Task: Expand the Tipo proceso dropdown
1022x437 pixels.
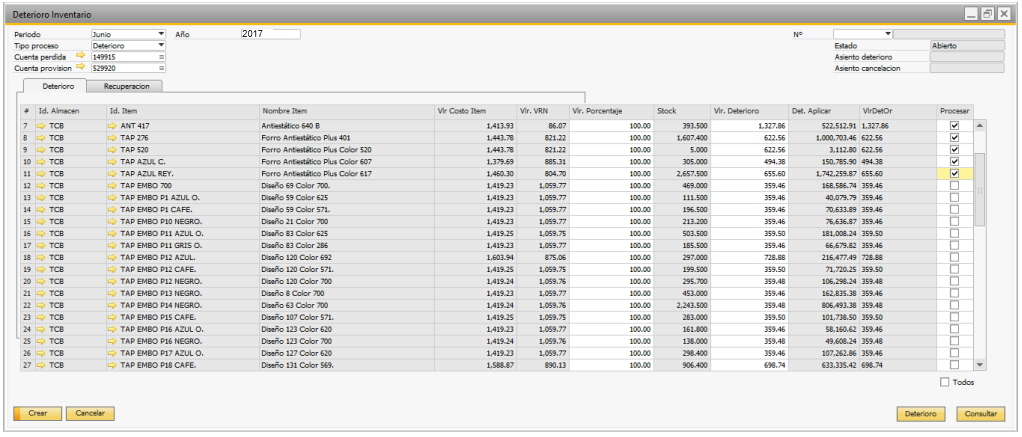Action: (x=160, y=46)
